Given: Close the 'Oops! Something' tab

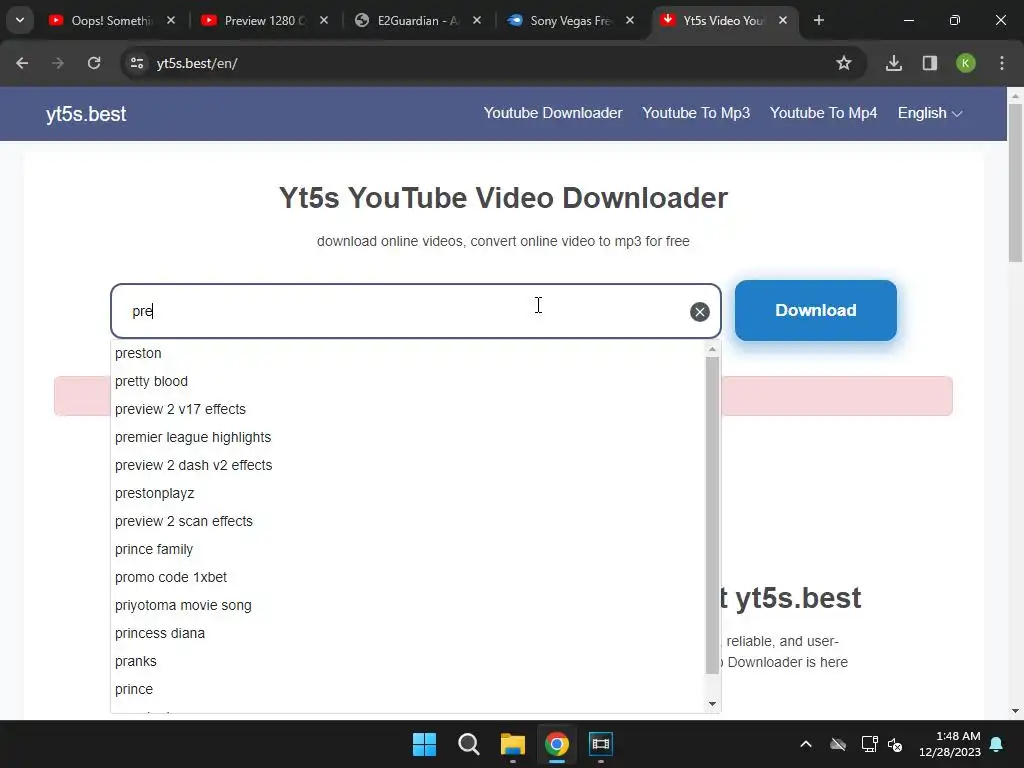Looking at the screenshot, I should [x=171, y=20].
